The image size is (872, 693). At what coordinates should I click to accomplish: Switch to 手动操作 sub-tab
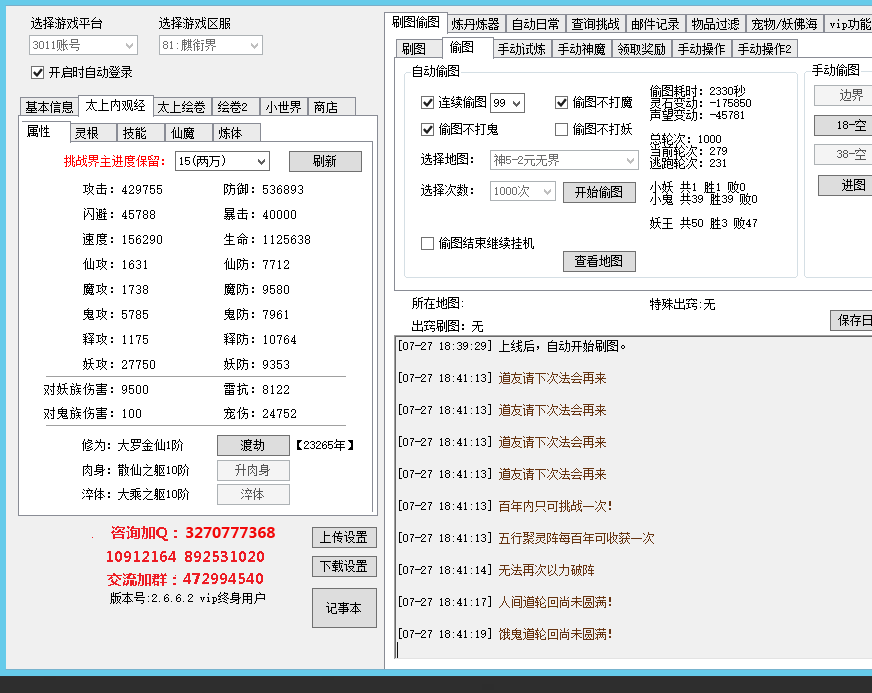[x=702, y=49]
